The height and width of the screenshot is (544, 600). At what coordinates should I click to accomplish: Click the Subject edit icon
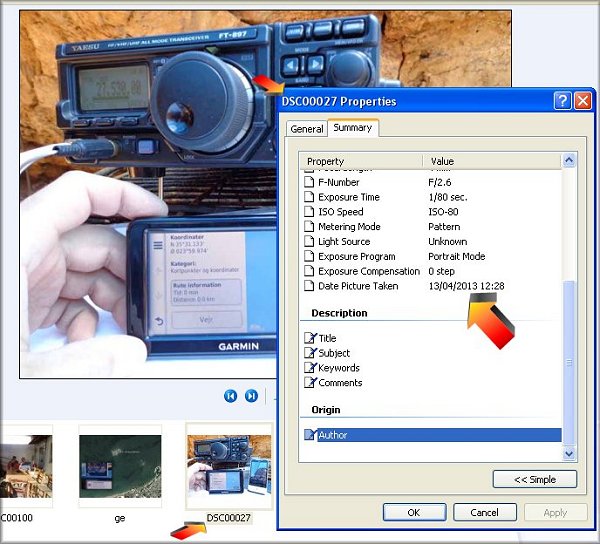(x=310, y=352)
